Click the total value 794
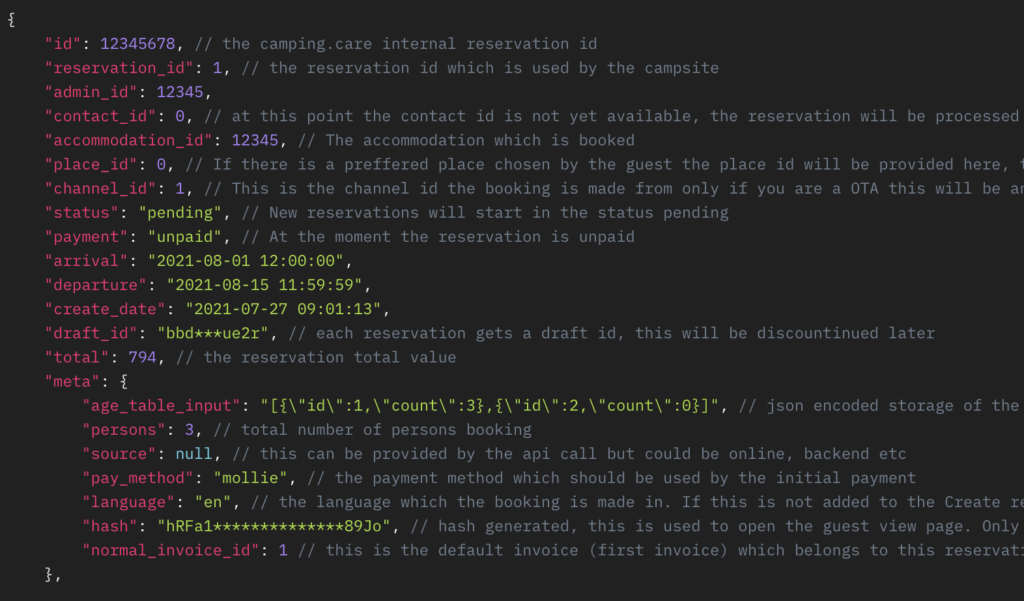Screen dimensions: 1024x601 (x=142, y=357)
